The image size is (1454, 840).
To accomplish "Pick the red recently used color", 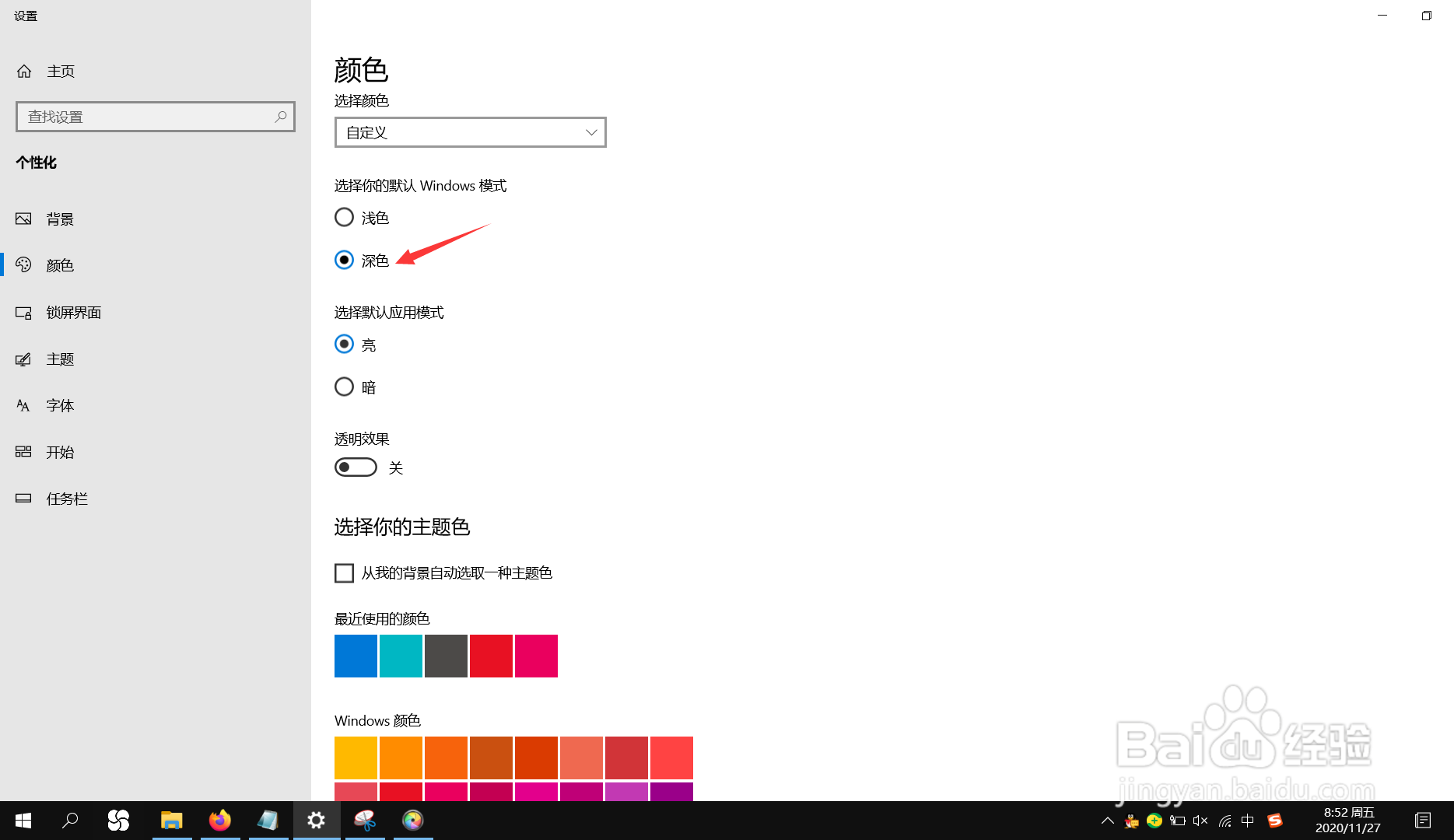I will pyautogui.click(x=491, y=656).
